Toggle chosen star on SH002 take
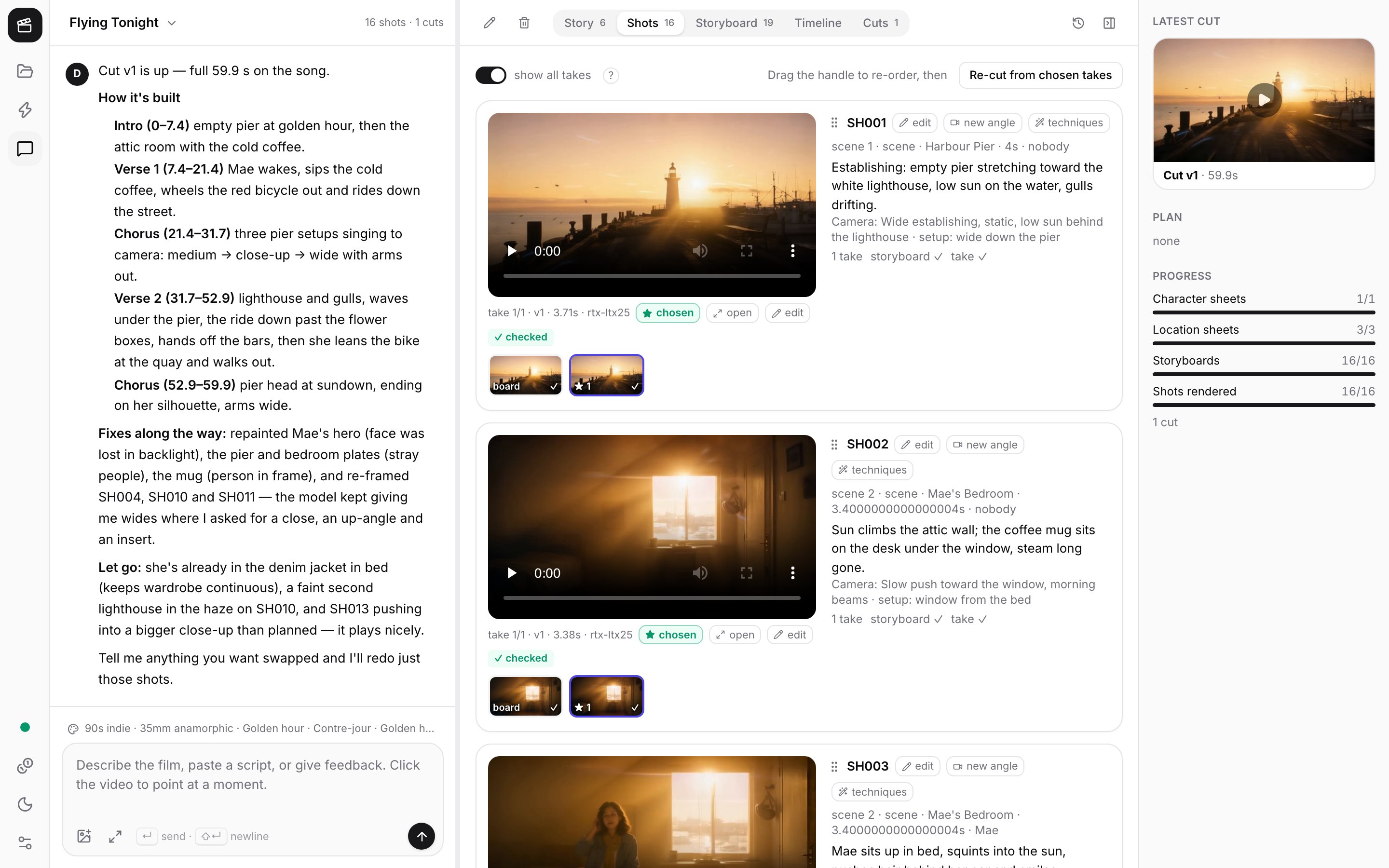Screen dimensions: 1389x868 670,634
